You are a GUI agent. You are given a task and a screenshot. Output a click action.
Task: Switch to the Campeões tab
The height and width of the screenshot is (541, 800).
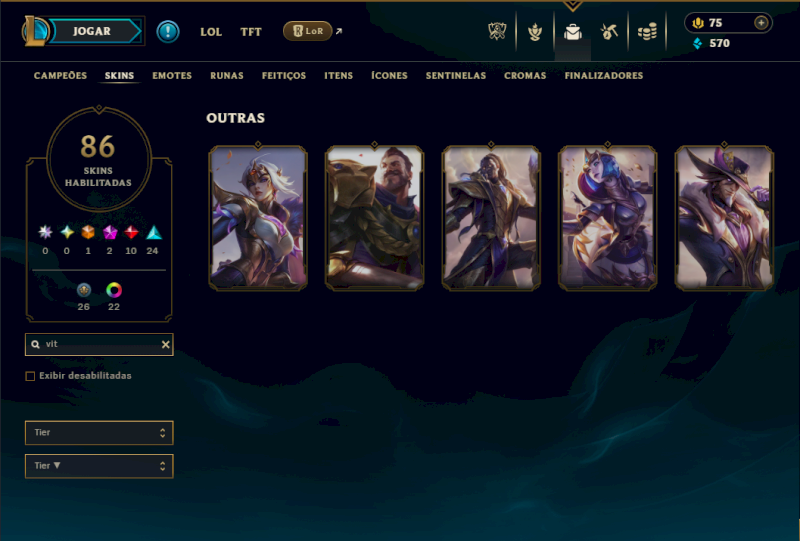click(60, 76)
